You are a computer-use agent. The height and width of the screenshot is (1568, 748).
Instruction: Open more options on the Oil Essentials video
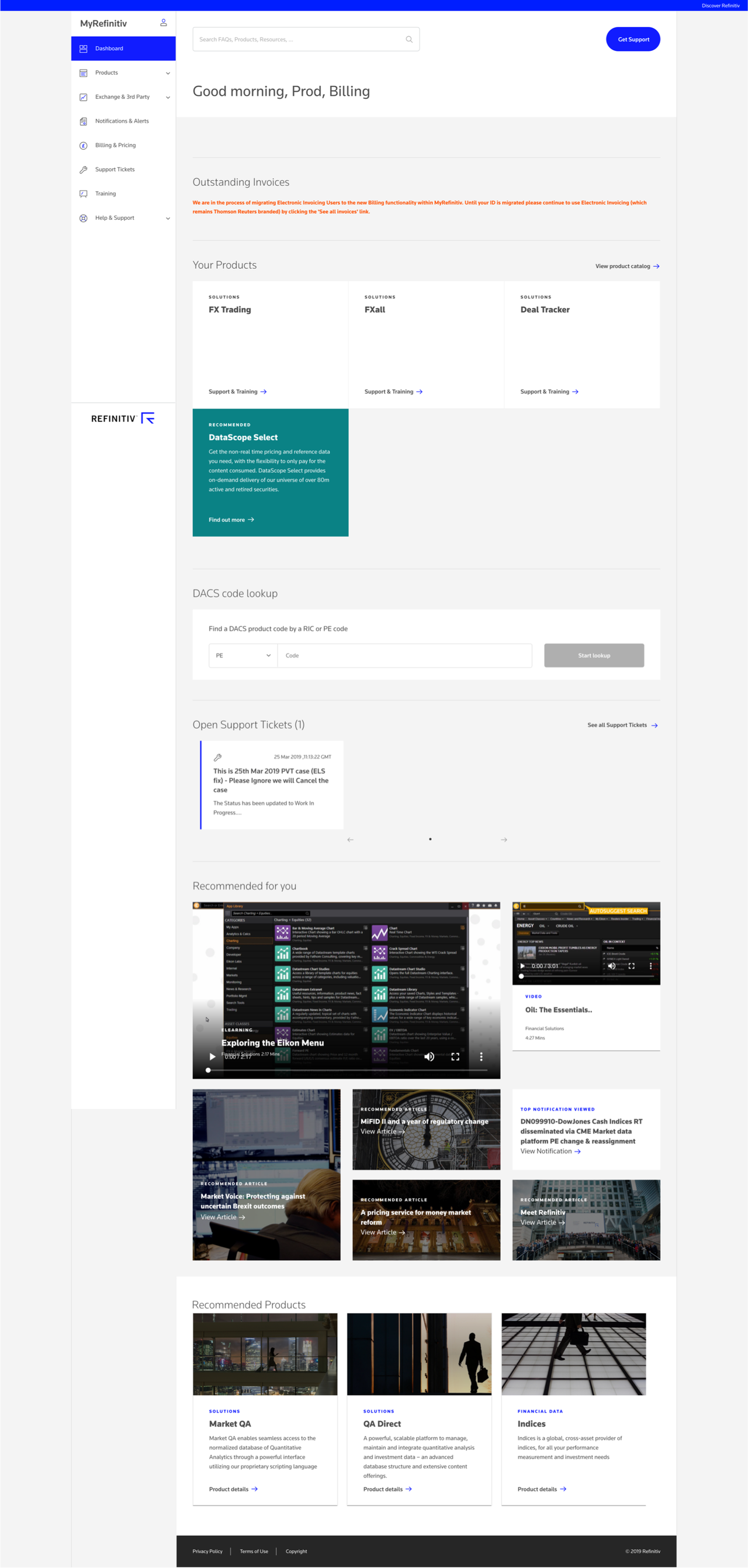(x=650, y=966)
